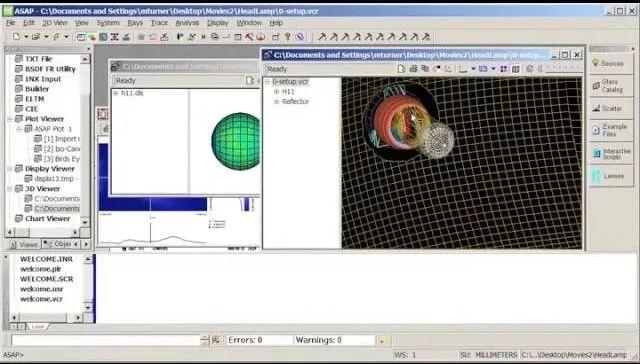640x364 pixels.
Task: Collapse the 0-setup.vcr root node
Action: tap(267, 82)
